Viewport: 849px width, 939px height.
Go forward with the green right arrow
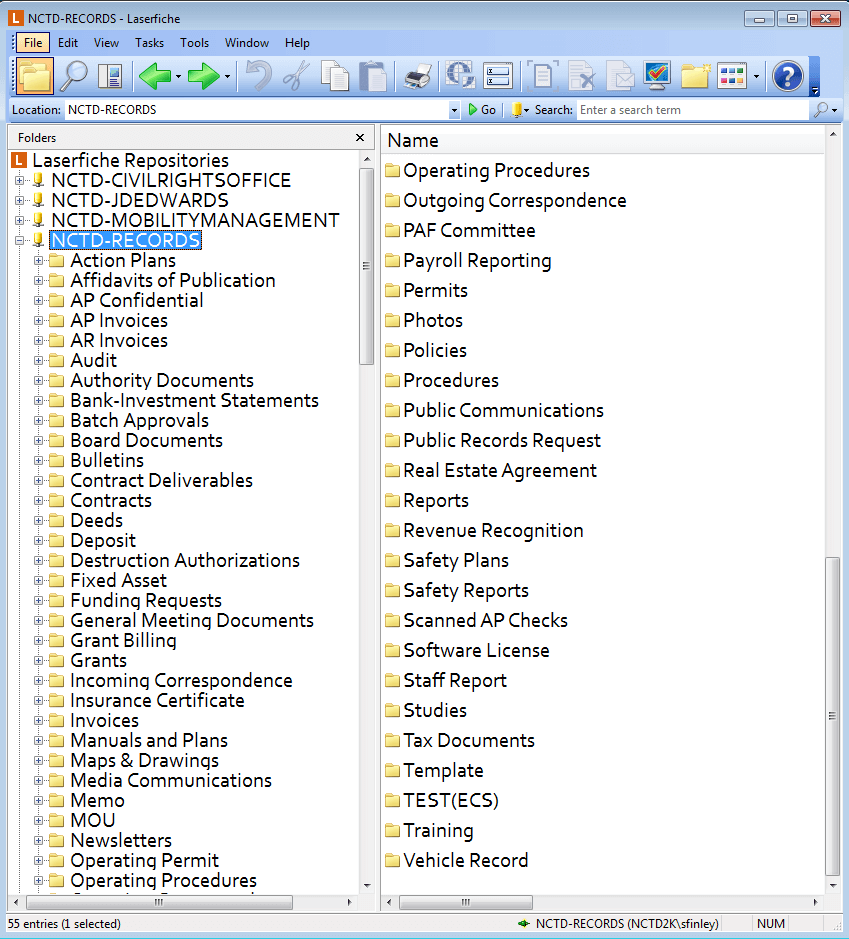(x=204, y=76)
